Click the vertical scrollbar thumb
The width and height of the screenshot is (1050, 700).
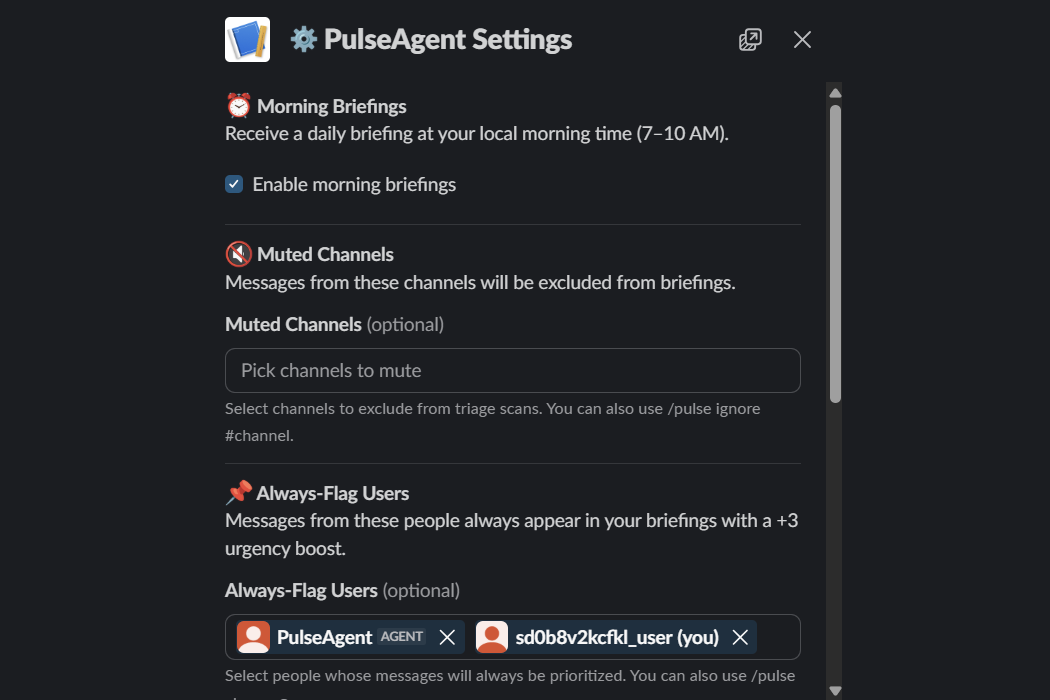835,253
